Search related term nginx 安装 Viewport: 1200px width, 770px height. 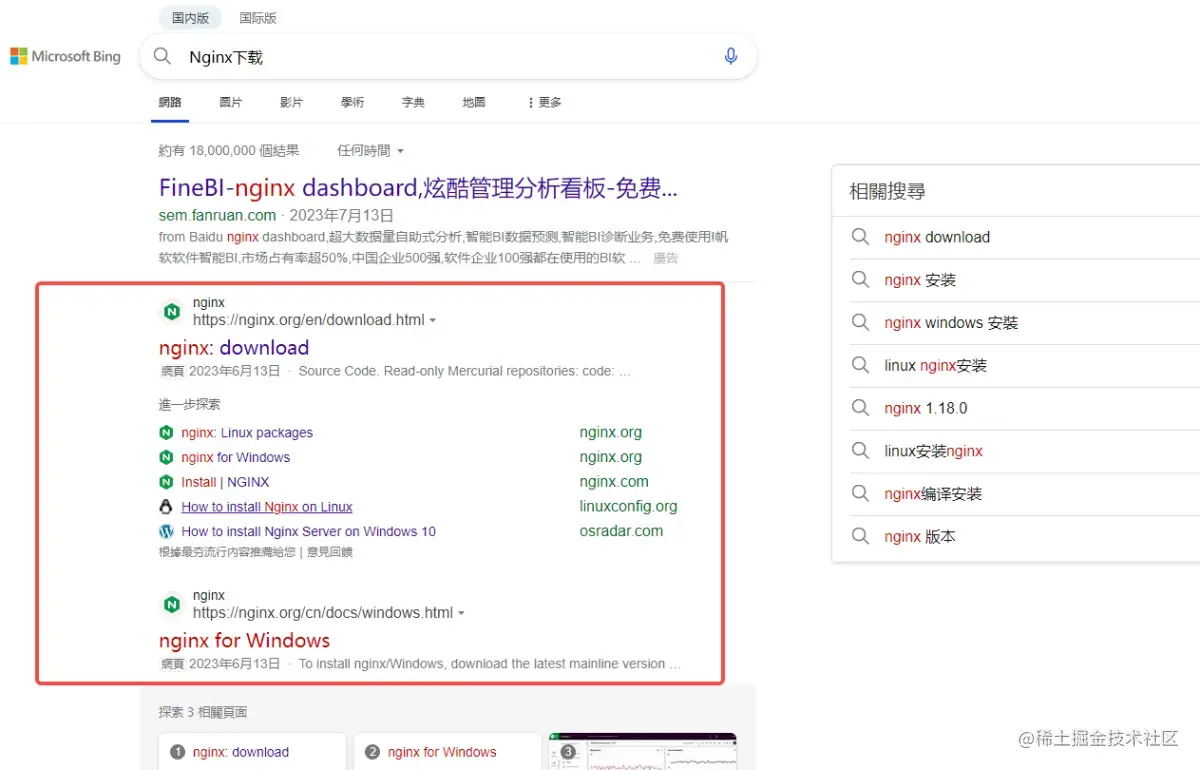point(920,280)
